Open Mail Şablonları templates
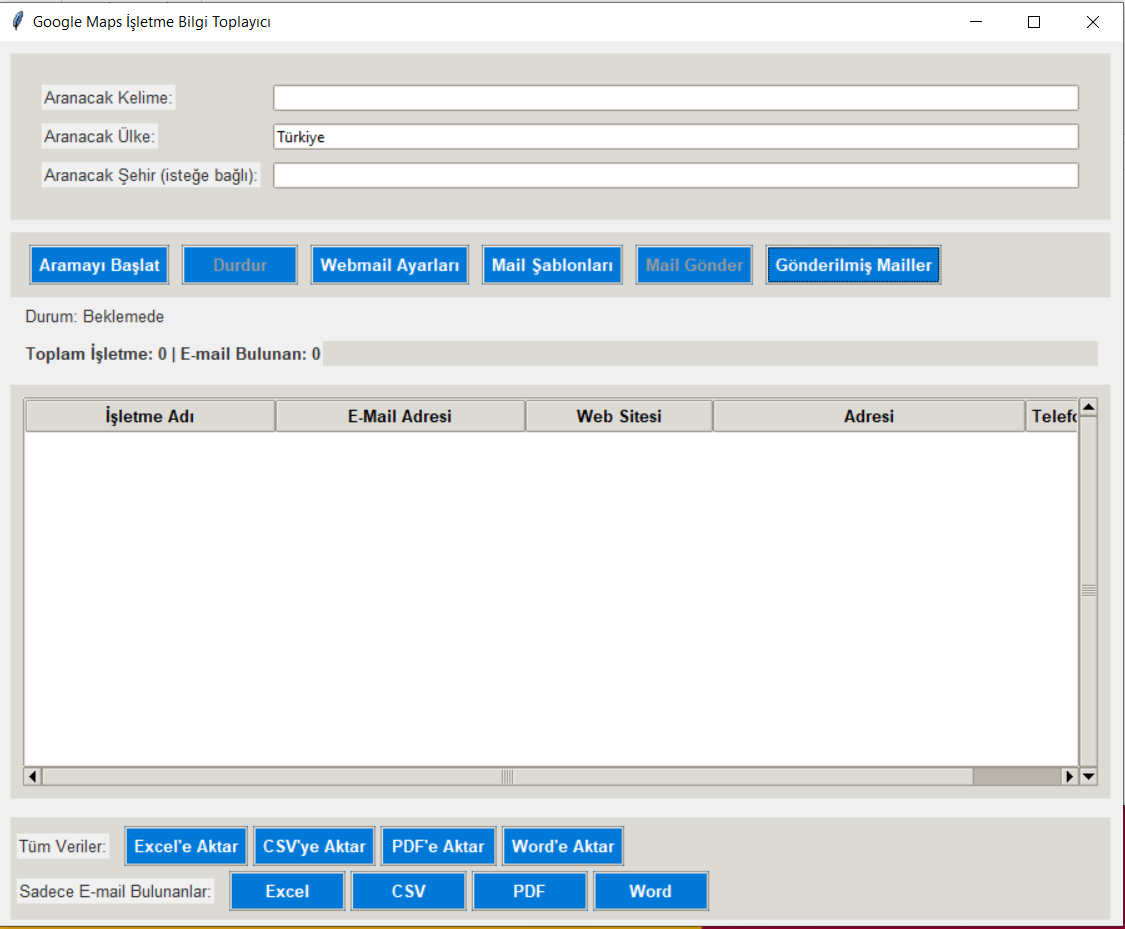Viewport: 1125px width, 929px height. [552, 265]
